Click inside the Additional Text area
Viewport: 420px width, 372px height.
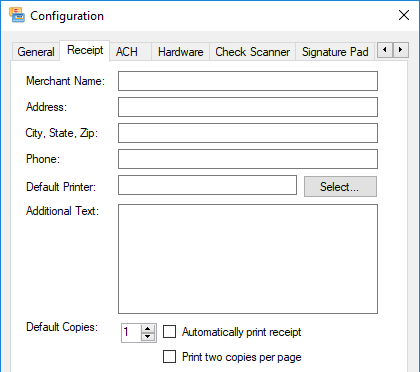(248, 259)
